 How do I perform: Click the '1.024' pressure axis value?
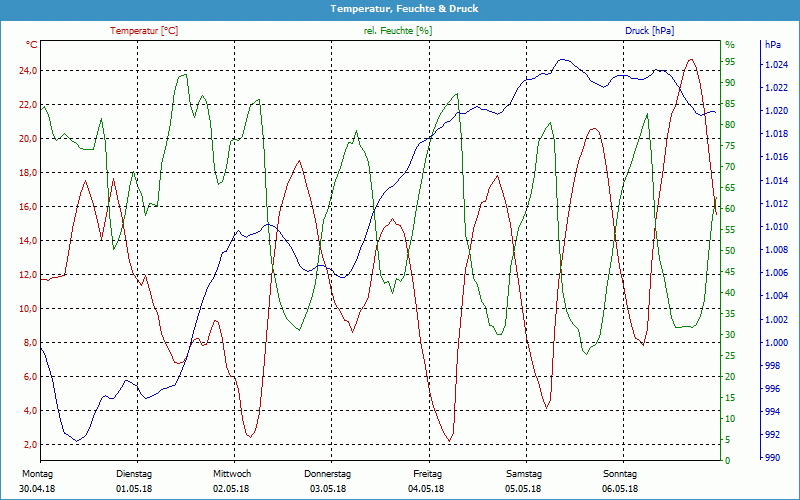[776, 65]
